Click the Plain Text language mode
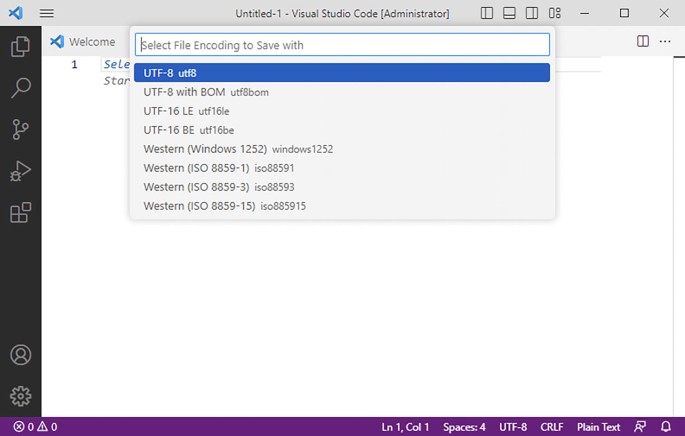The image size is (685, 436). tap(598, 427)
